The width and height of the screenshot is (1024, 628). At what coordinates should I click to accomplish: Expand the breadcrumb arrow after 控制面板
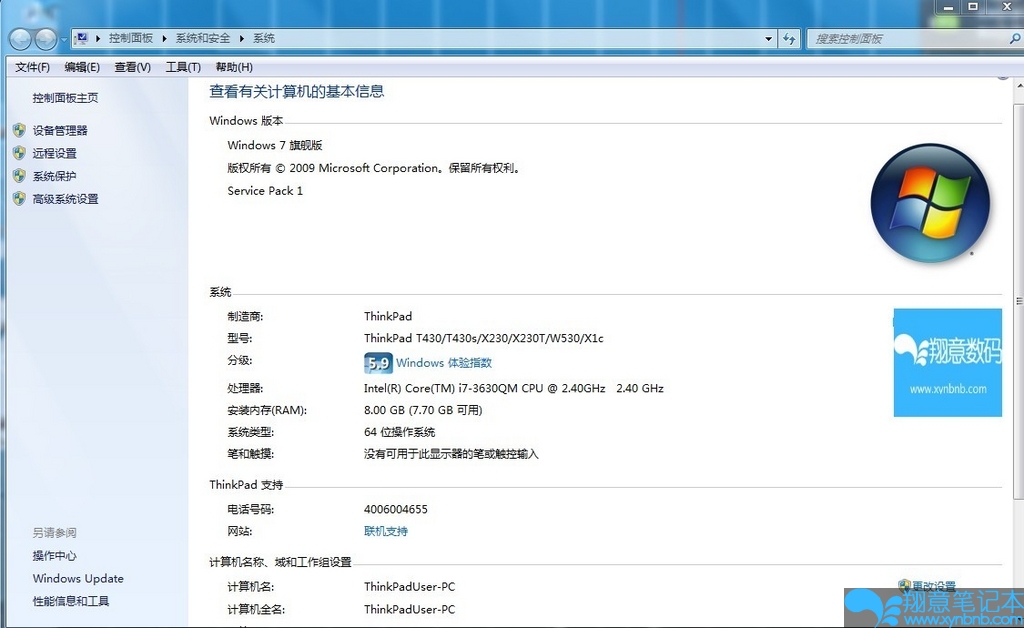pos(165,39)
